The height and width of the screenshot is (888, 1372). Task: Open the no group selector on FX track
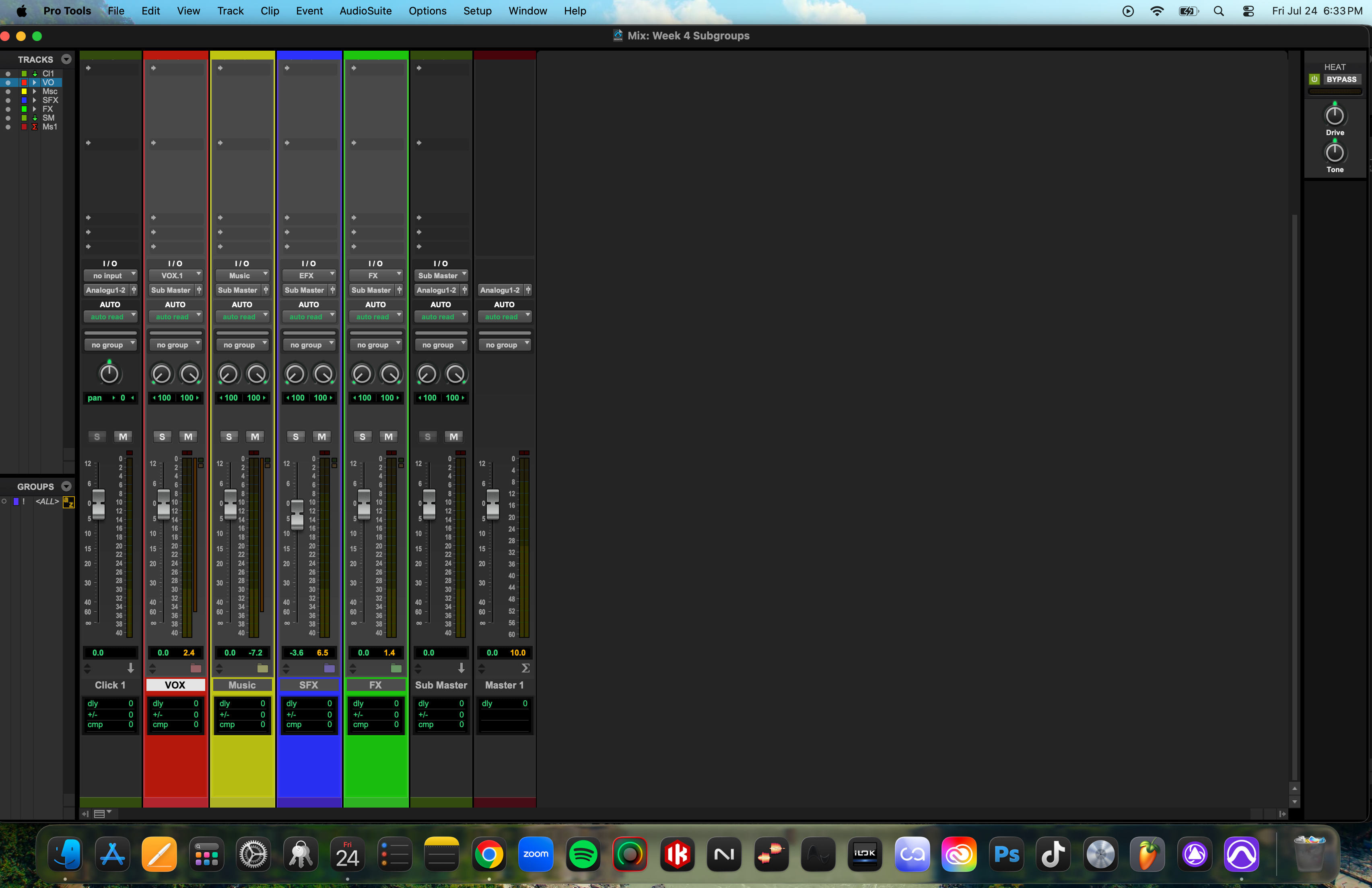point(376,345)
